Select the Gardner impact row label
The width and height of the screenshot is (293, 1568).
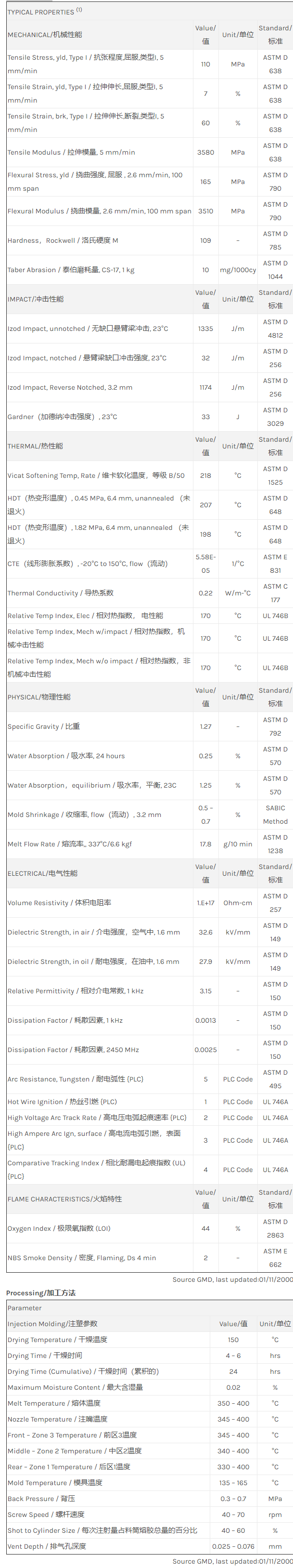coord(62,417)
